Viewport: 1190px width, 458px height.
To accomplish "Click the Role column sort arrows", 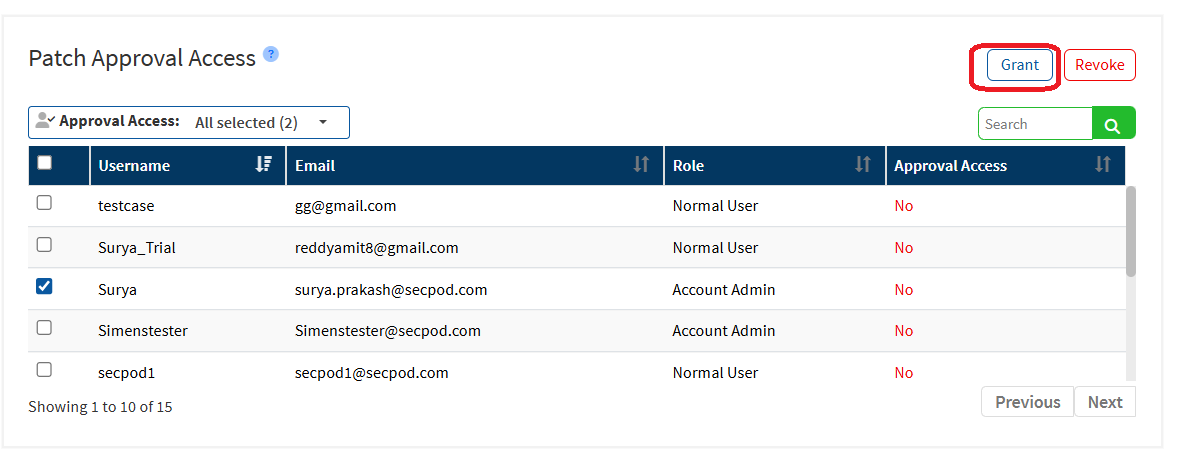I will (863, 165).
